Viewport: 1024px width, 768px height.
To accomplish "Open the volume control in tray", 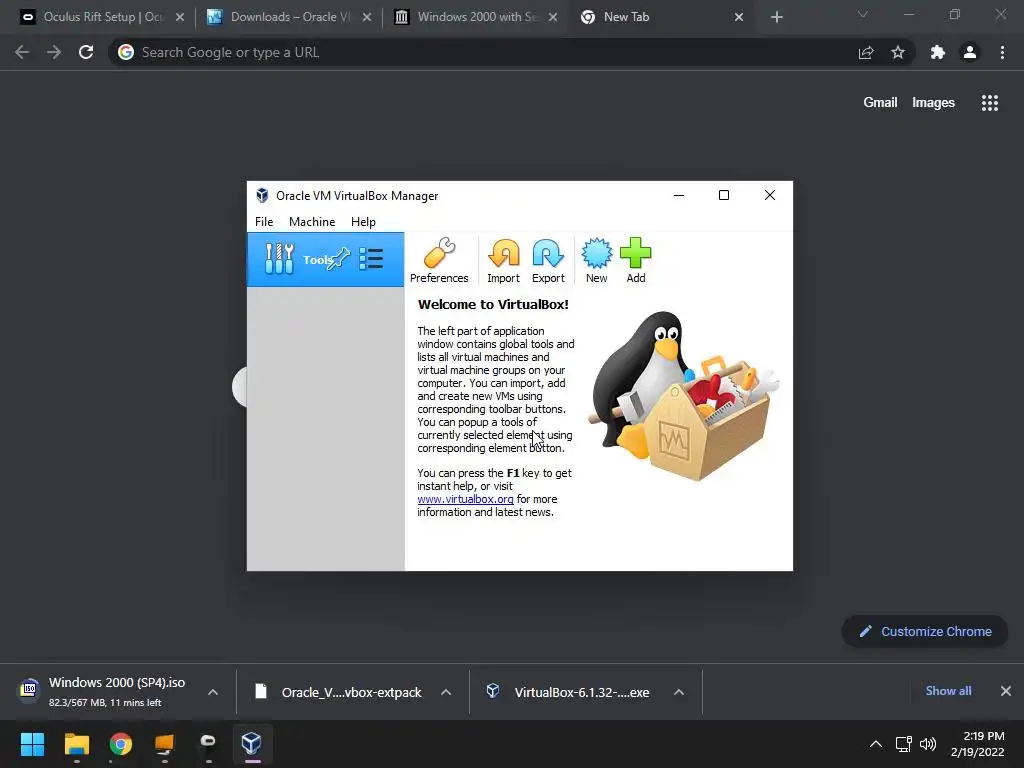I will pos(928,744).
